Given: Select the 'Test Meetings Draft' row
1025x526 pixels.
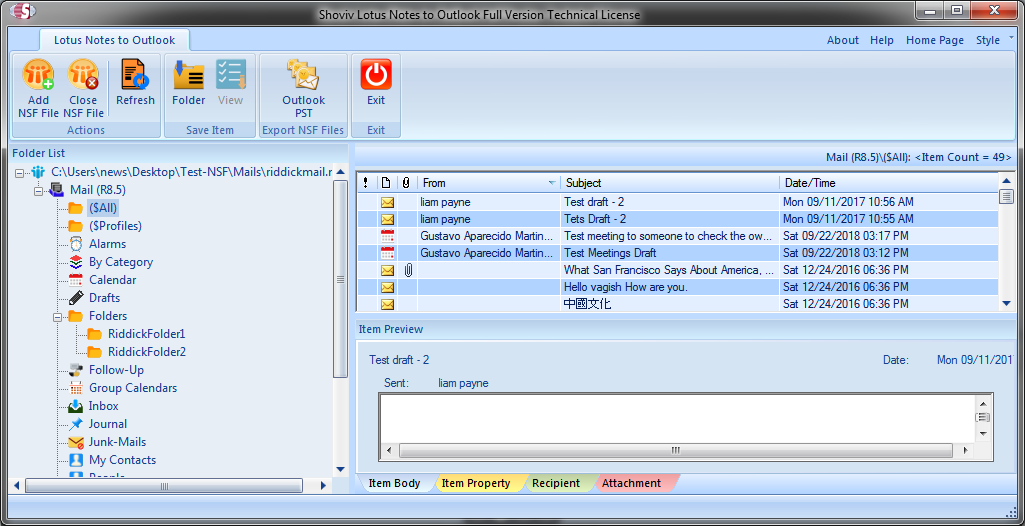Looking at the screenshot, I should [x=678, y=253].
